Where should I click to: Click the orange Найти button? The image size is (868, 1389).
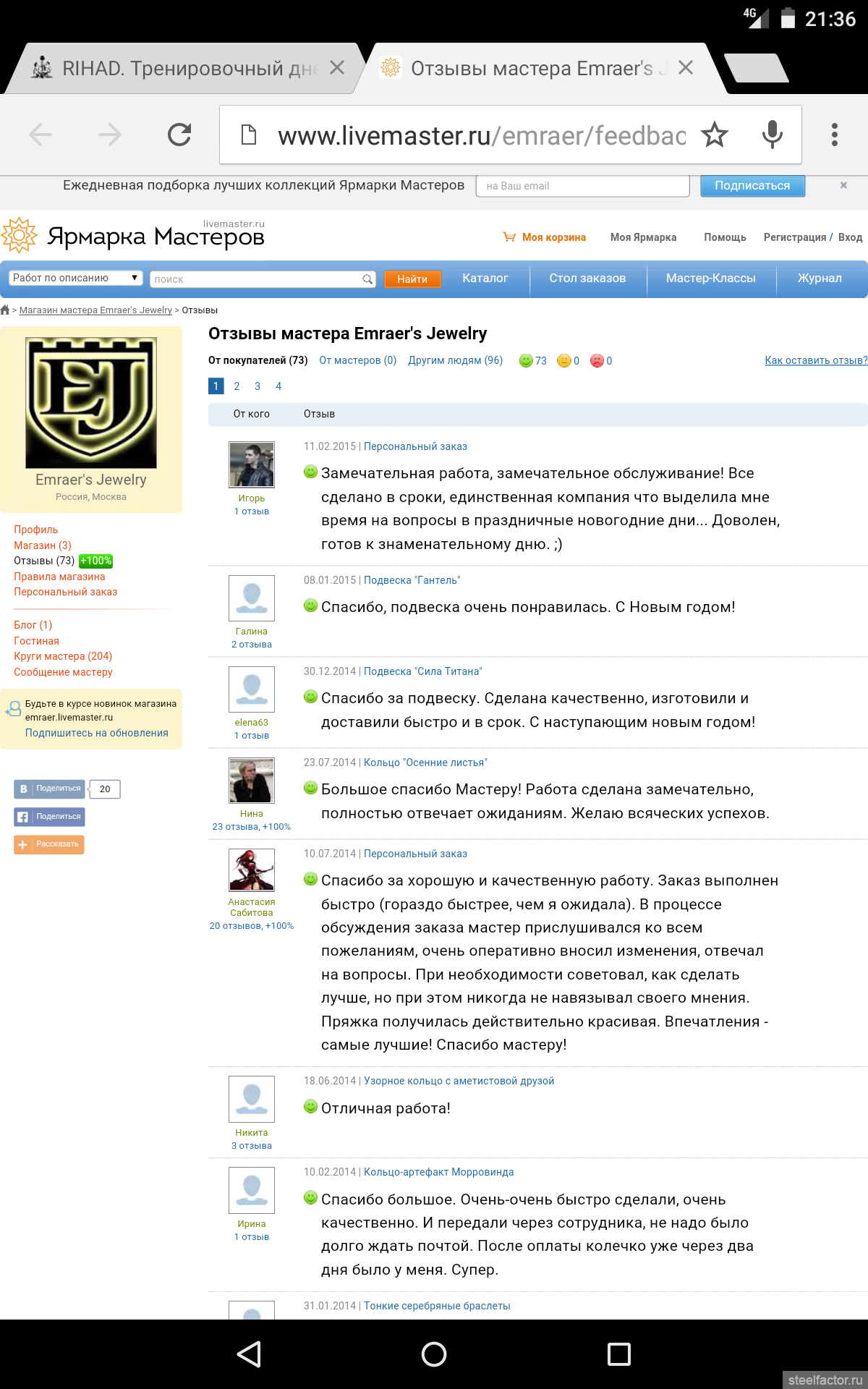412,279
